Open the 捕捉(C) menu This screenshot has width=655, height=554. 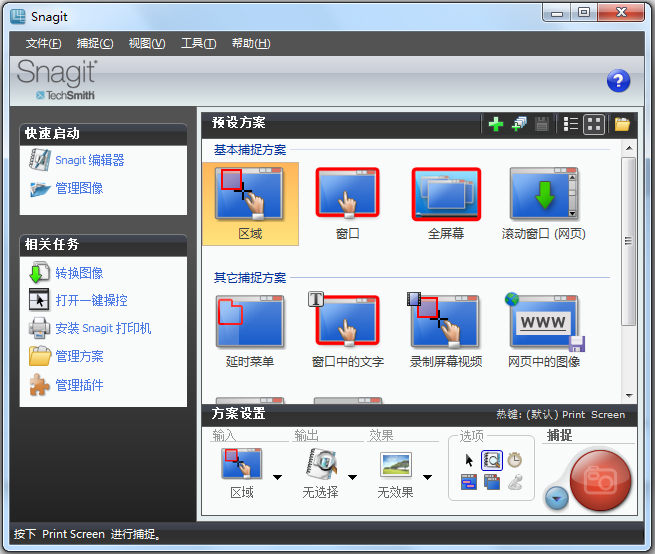click(x=95, y=43)
